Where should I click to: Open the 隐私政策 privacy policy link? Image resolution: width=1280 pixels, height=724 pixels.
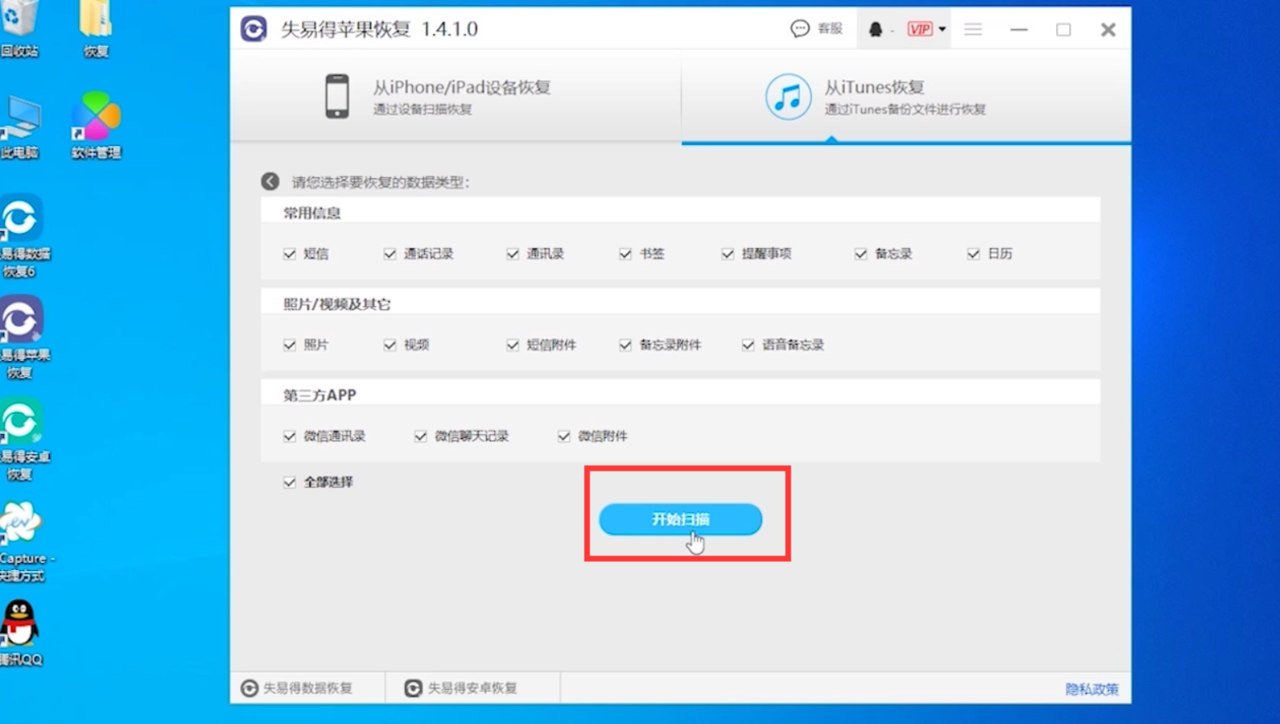1092,689
